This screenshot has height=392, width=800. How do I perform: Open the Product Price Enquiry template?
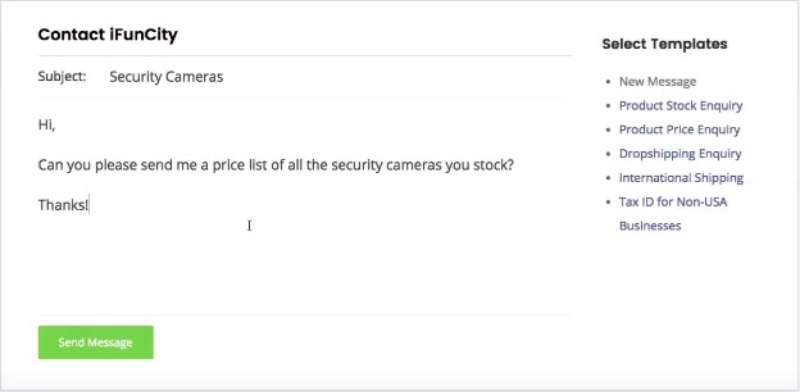679,130
